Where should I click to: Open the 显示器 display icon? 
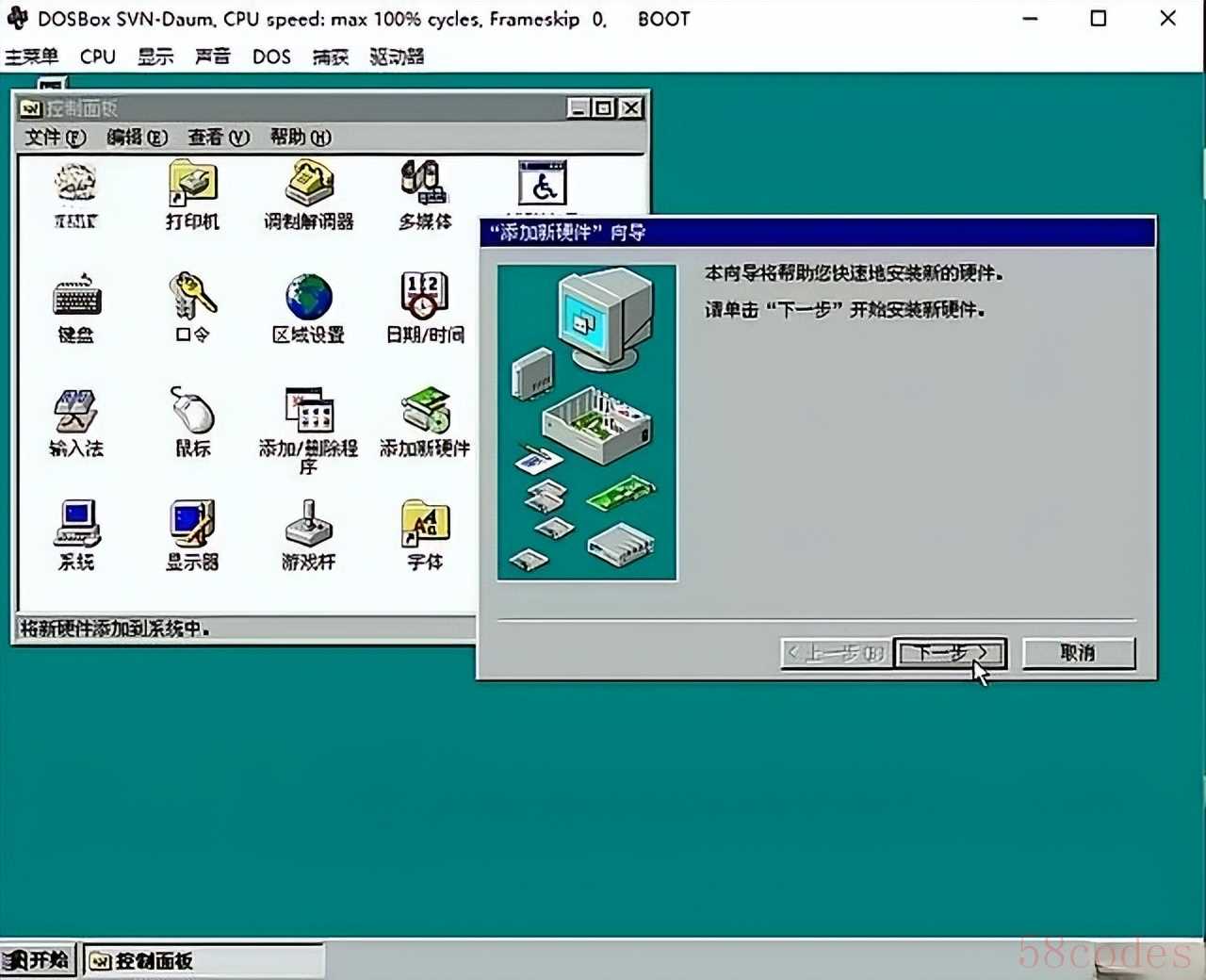(193, 534)
